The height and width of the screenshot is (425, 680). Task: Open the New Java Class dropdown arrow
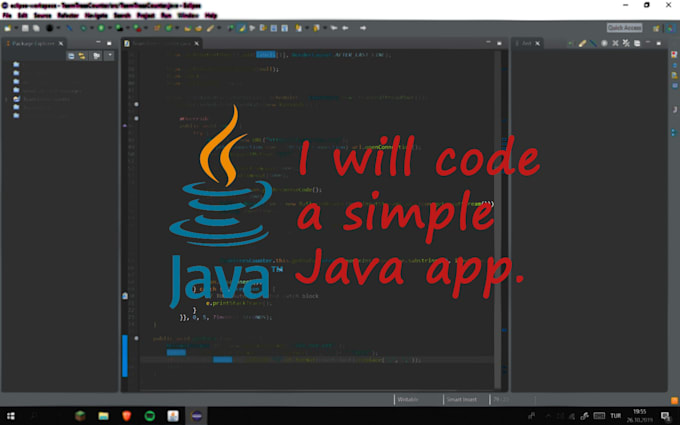tap(177, 28)
